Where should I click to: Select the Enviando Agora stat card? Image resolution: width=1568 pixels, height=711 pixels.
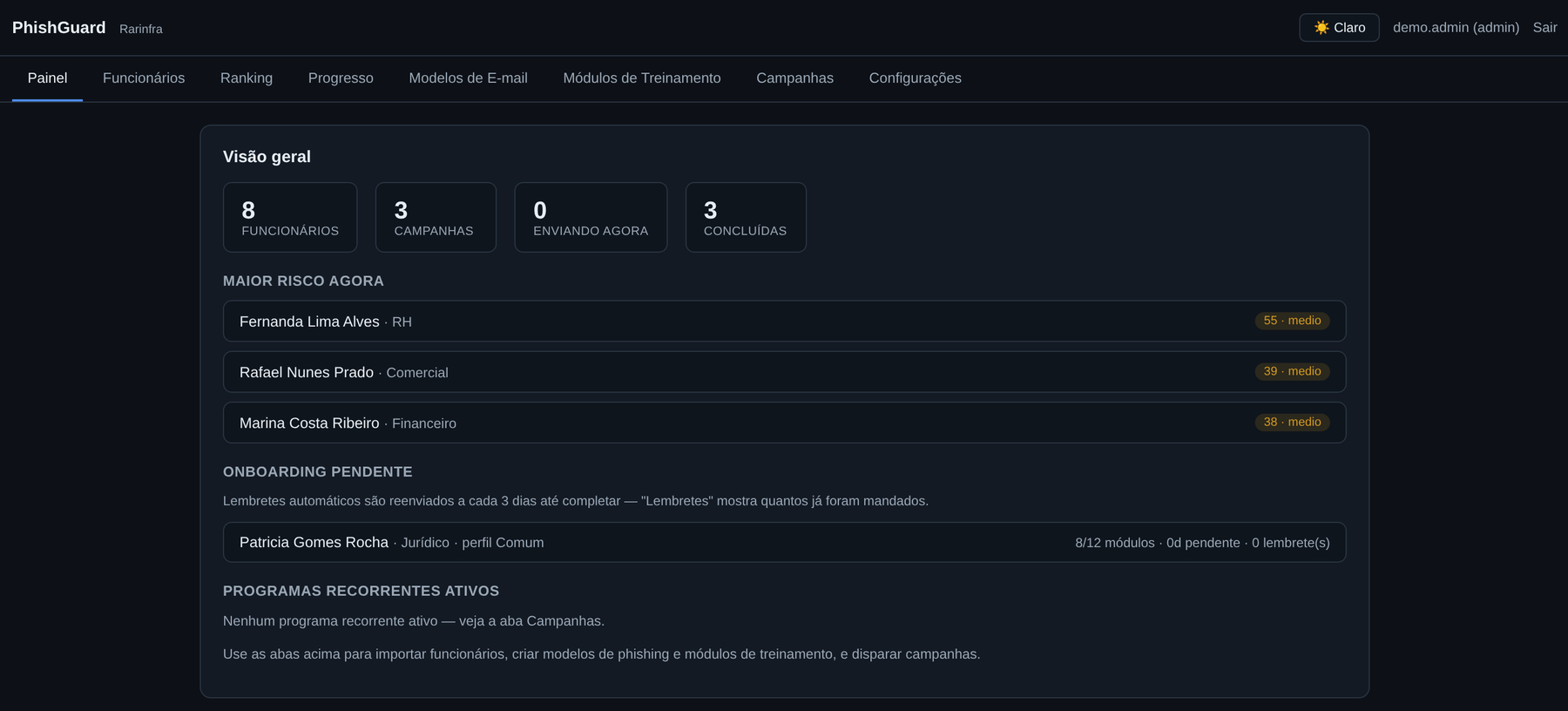[591, 217]
